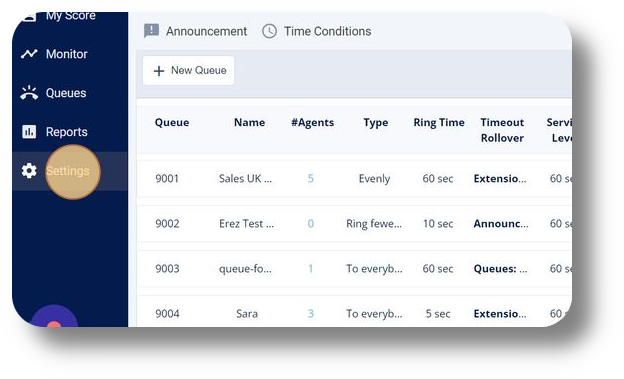The height and width of the screenshot is (379, 624).
Task: Click the Queues phone icon
Action: tap(29, 93)
